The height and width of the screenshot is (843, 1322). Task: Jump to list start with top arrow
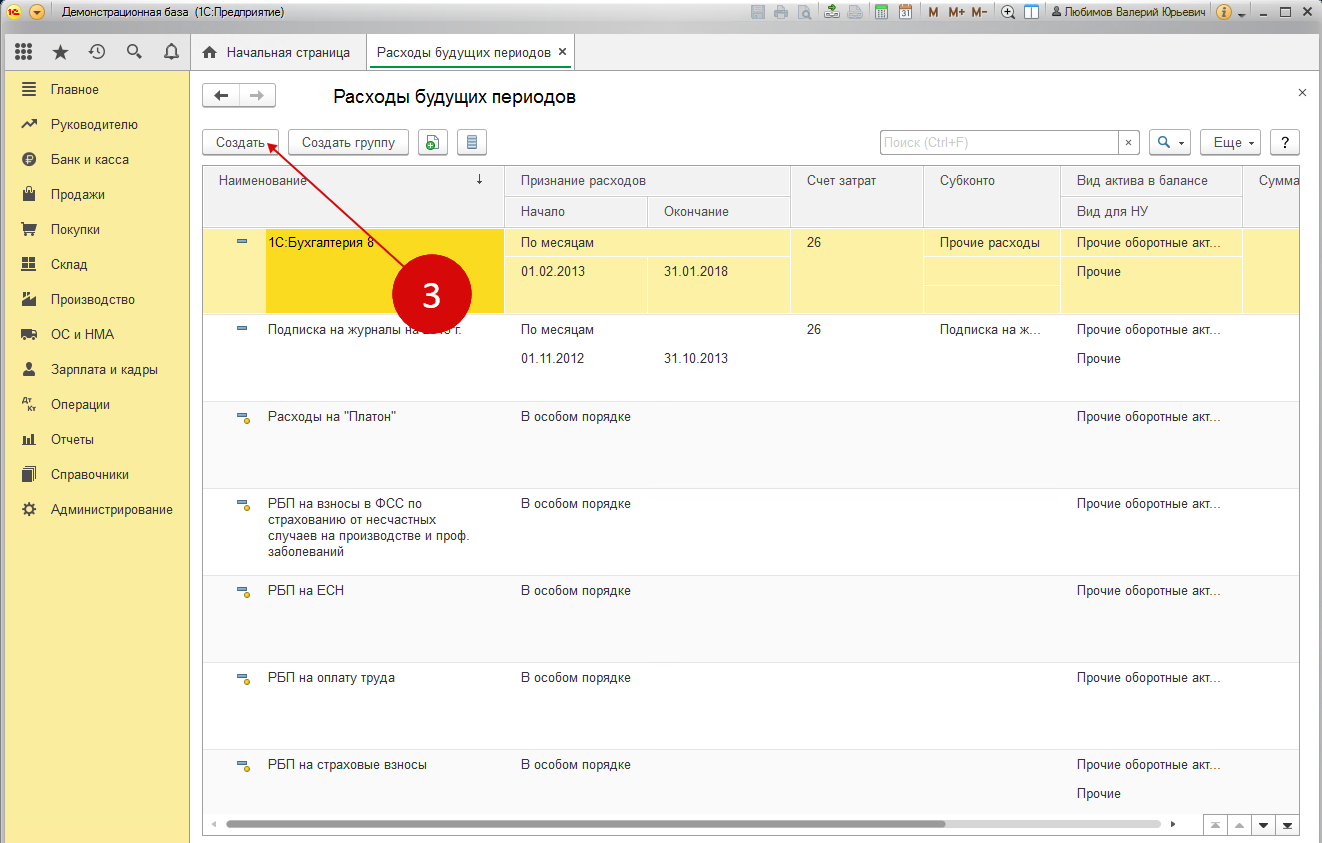1215,826
